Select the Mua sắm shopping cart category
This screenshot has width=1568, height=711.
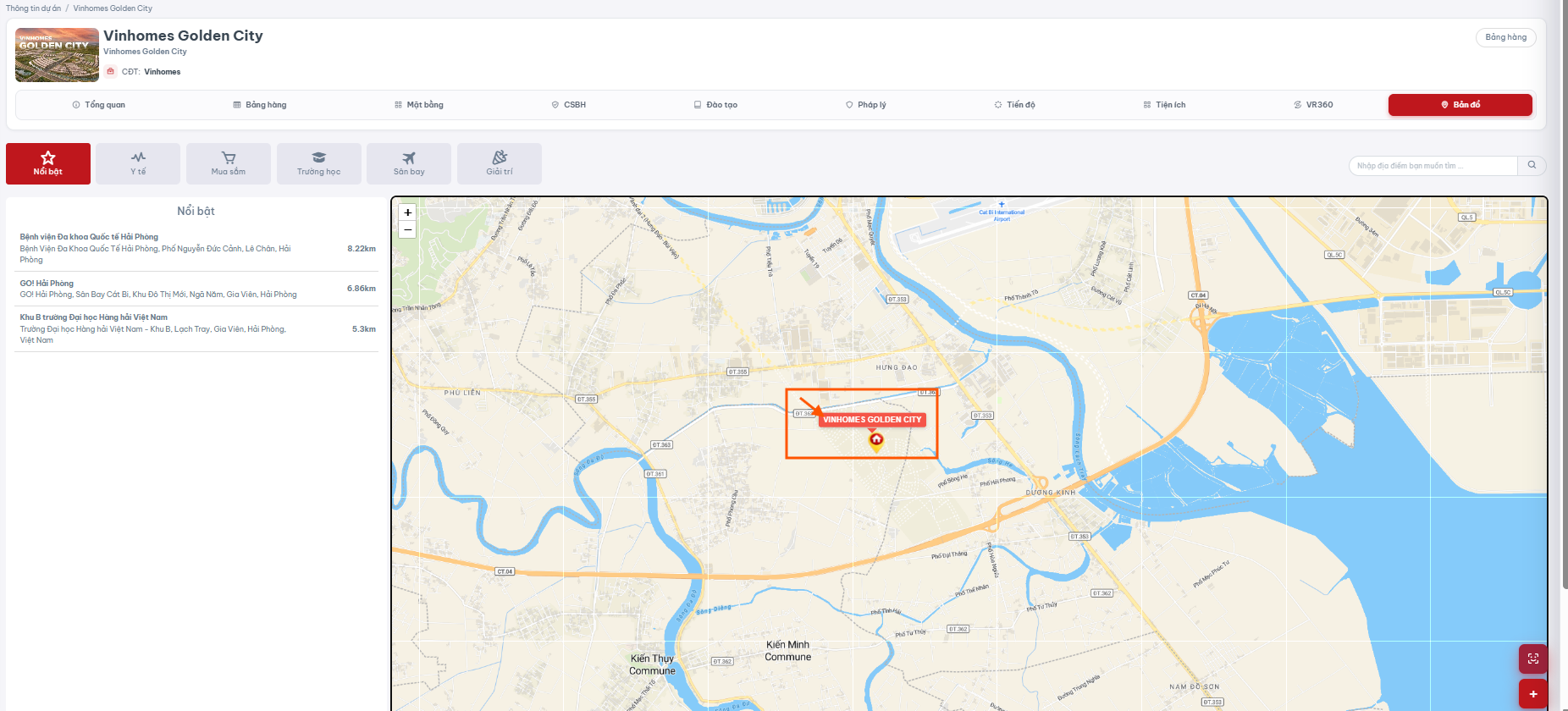(x=229, y=163)
